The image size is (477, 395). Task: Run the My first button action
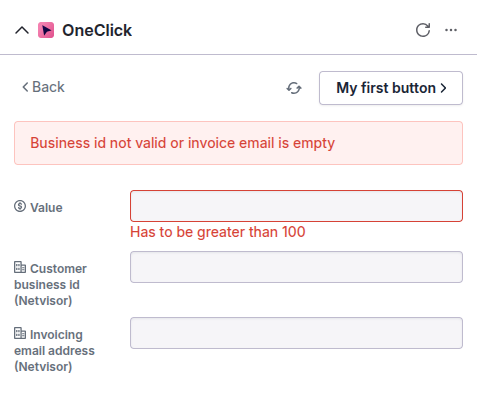coord(391,88)
